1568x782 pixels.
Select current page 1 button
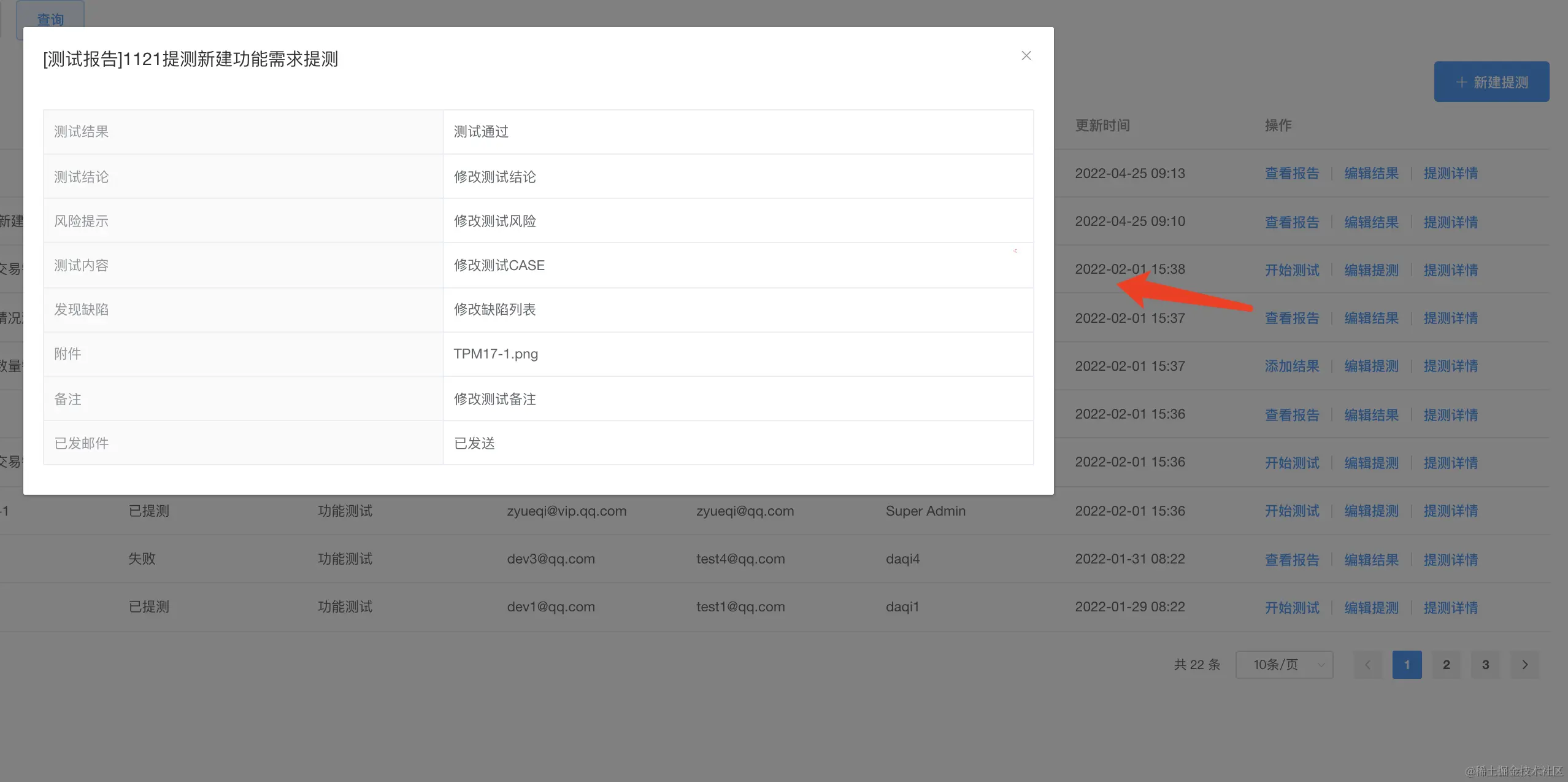click(1407, 665)
